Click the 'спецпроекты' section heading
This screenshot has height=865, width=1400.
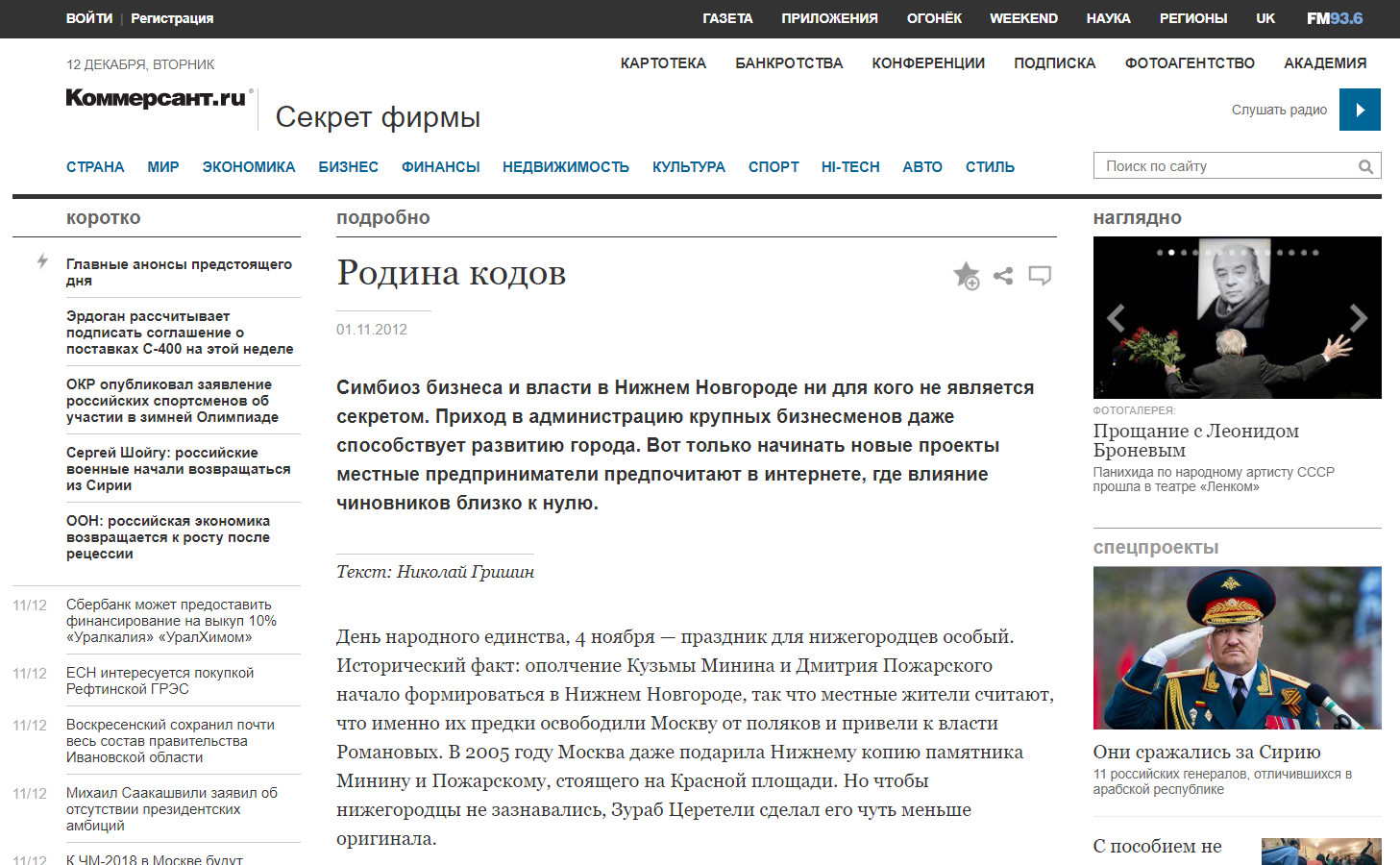tap(1156, 548)
